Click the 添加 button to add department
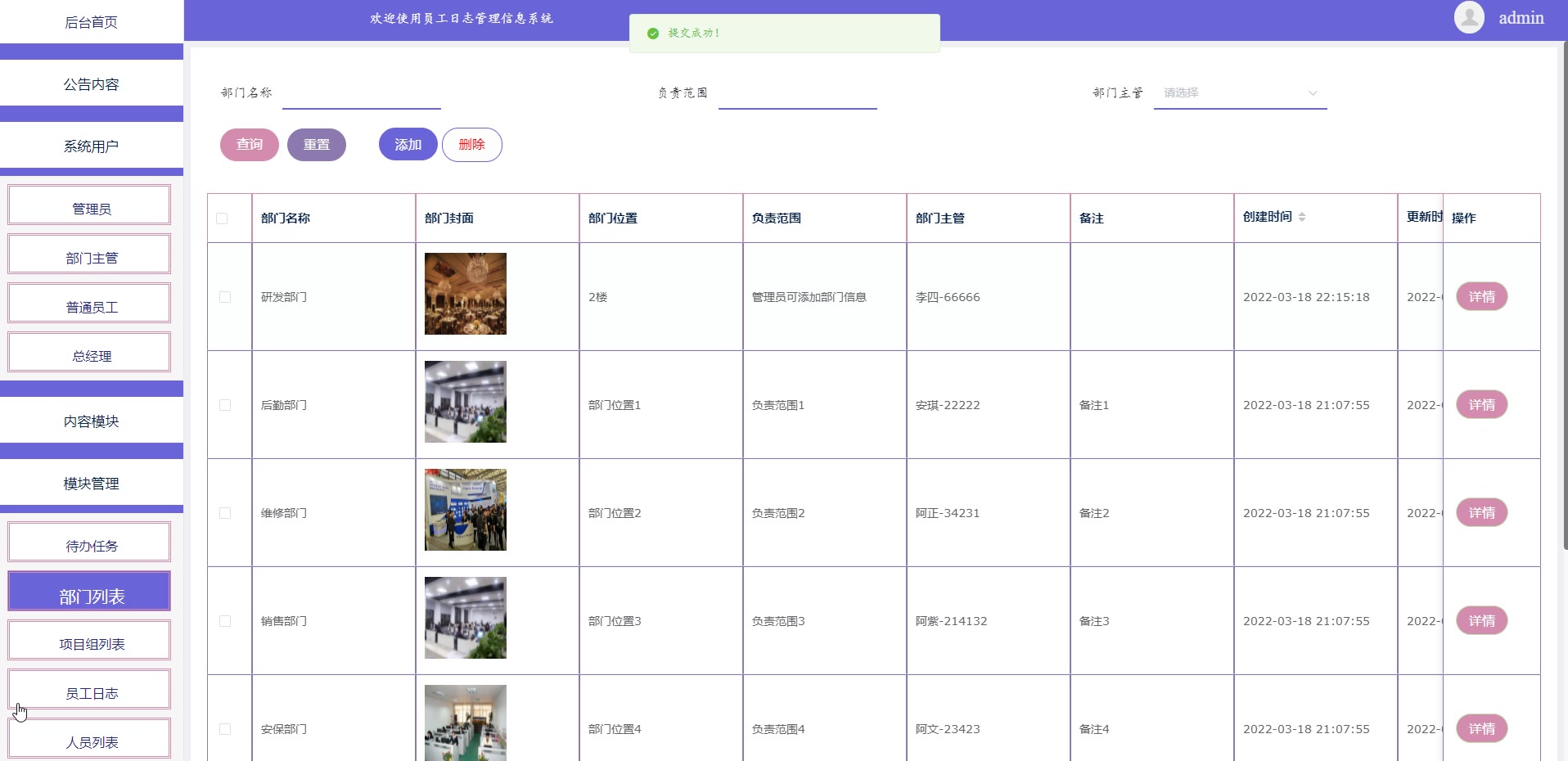Image resolution: width=1568 pixels, height=761 pixels. pyautogui.click(x=408, y=145)
